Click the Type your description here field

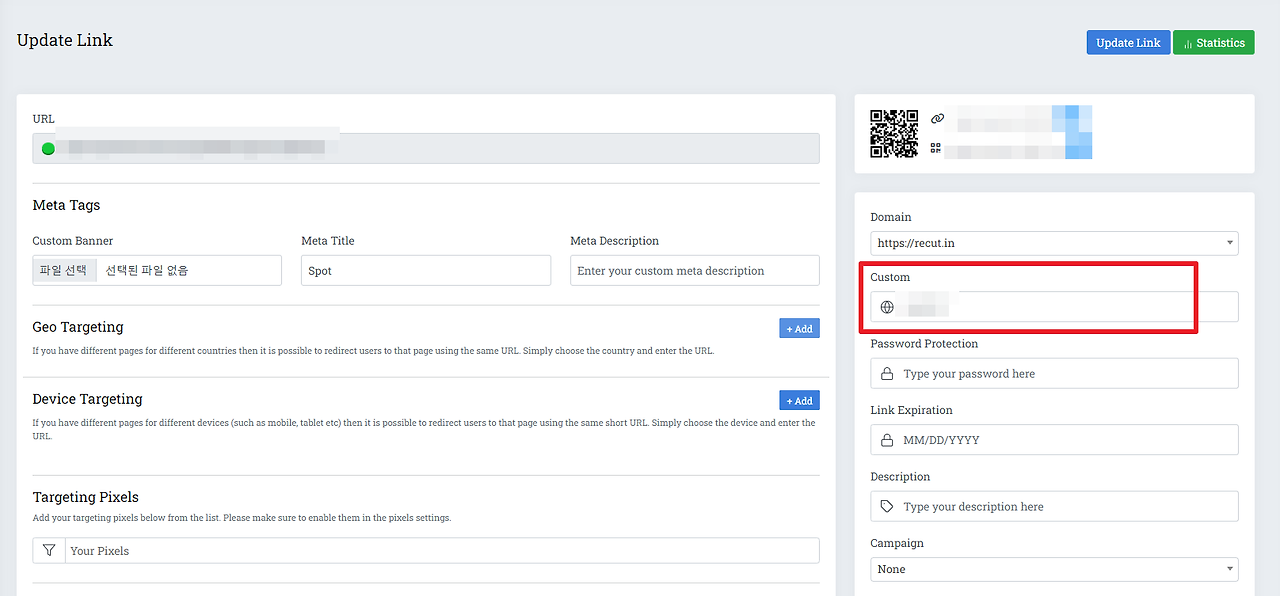click(x=1054, y=506)
